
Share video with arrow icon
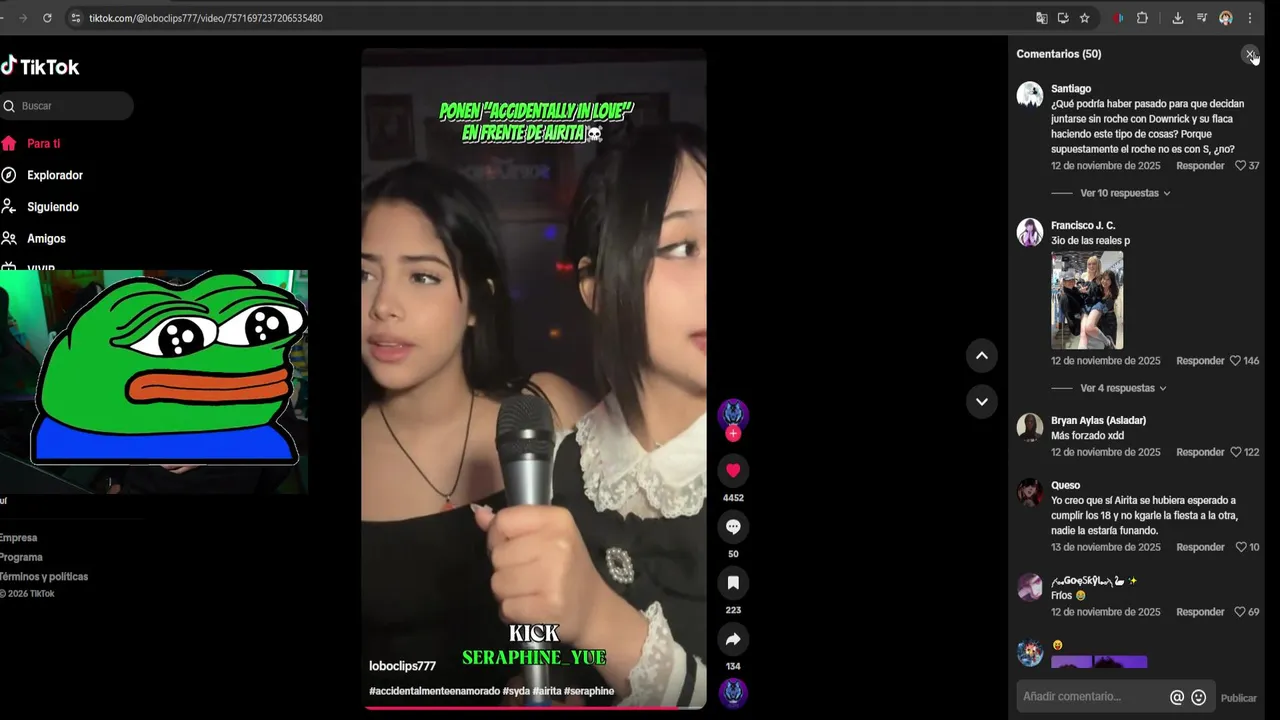coord(733,639)
